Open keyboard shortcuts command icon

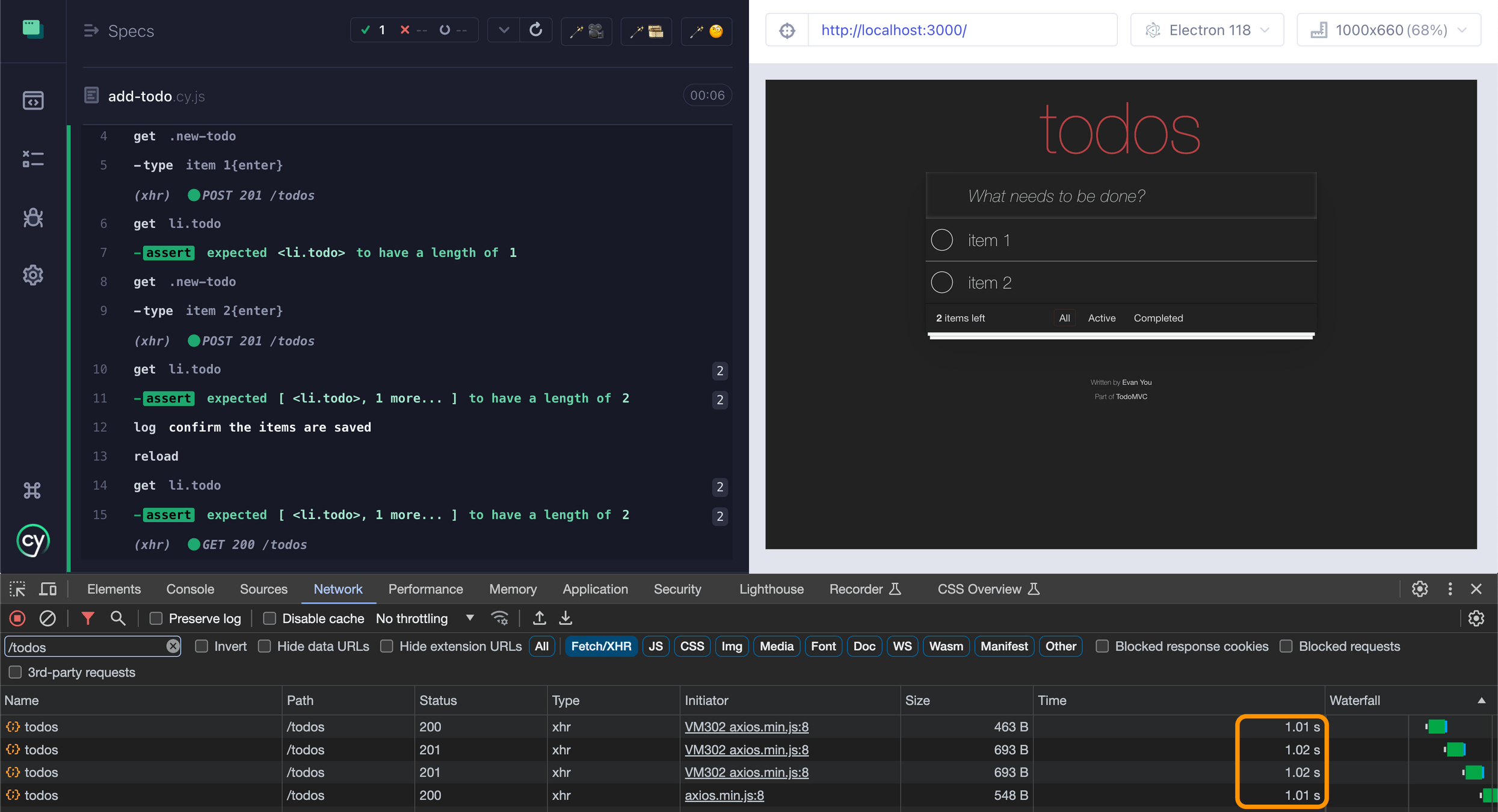point(33,491)
